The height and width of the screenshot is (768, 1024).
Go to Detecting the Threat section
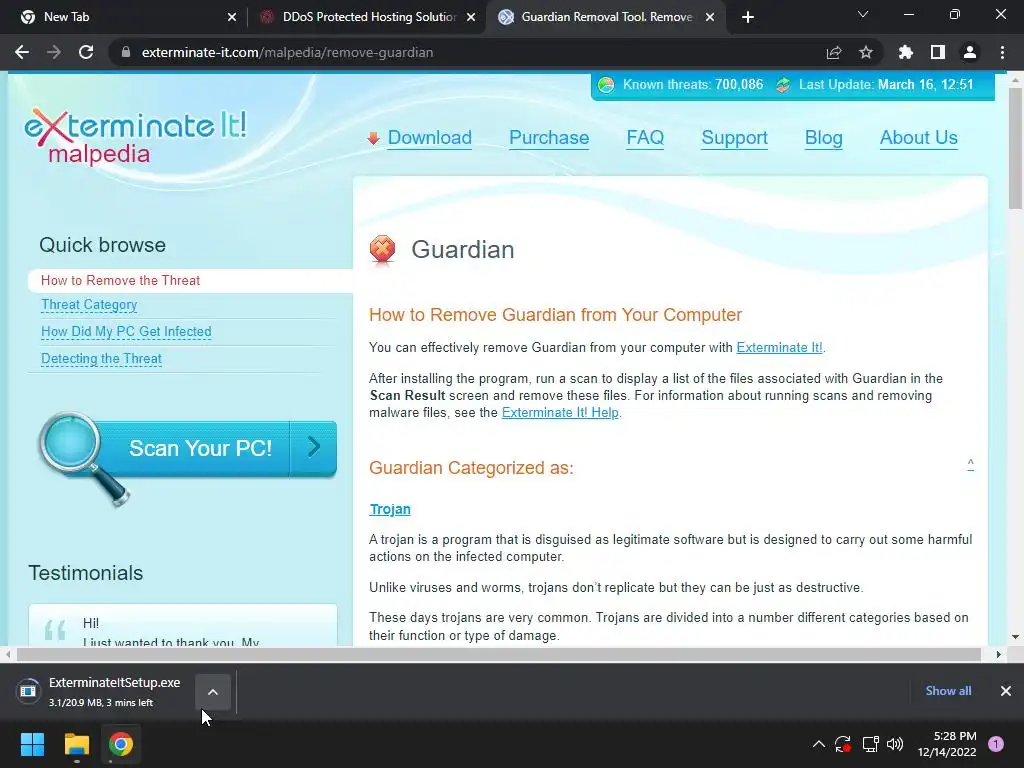101,359
